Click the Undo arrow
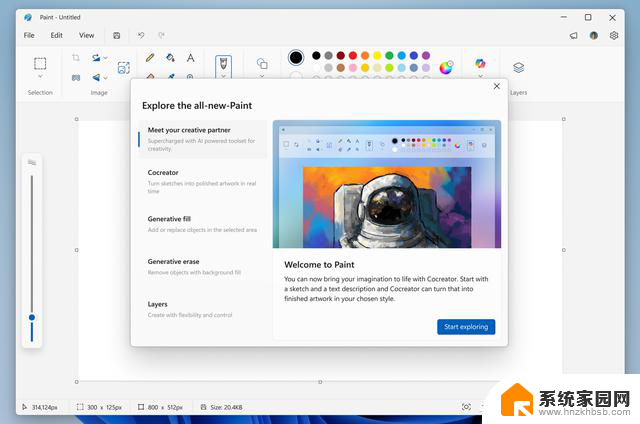Image resolution: width=640 pixels, height=424 pixels. (x=141, y=36)
